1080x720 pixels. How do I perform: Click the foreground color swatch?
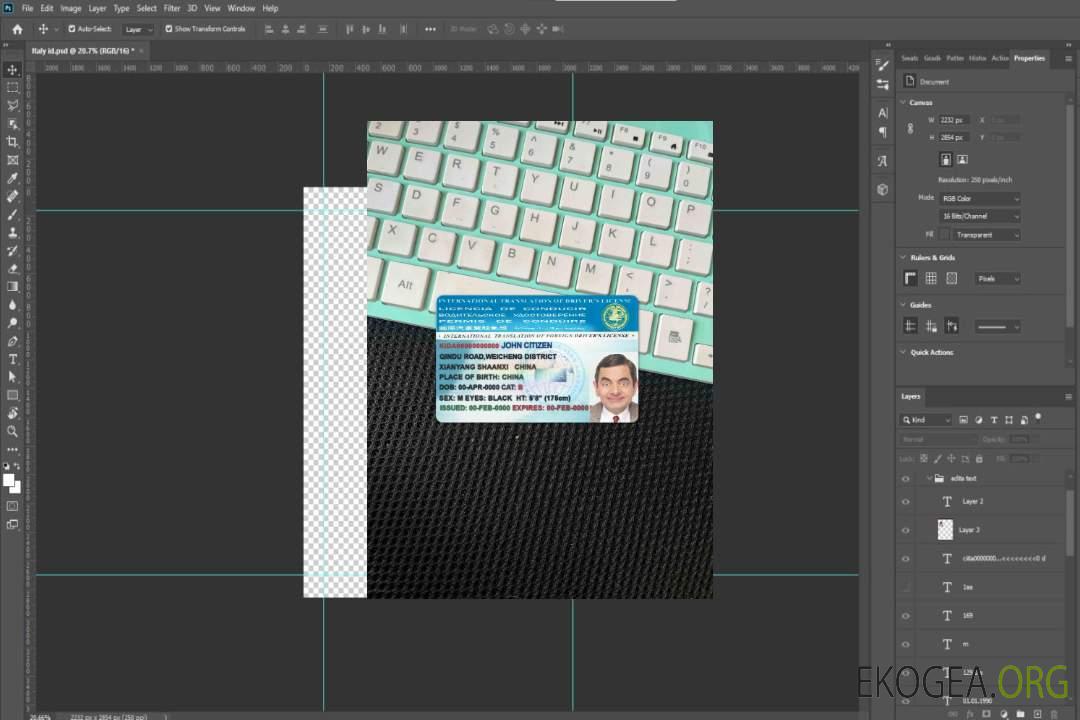(9, 480)
